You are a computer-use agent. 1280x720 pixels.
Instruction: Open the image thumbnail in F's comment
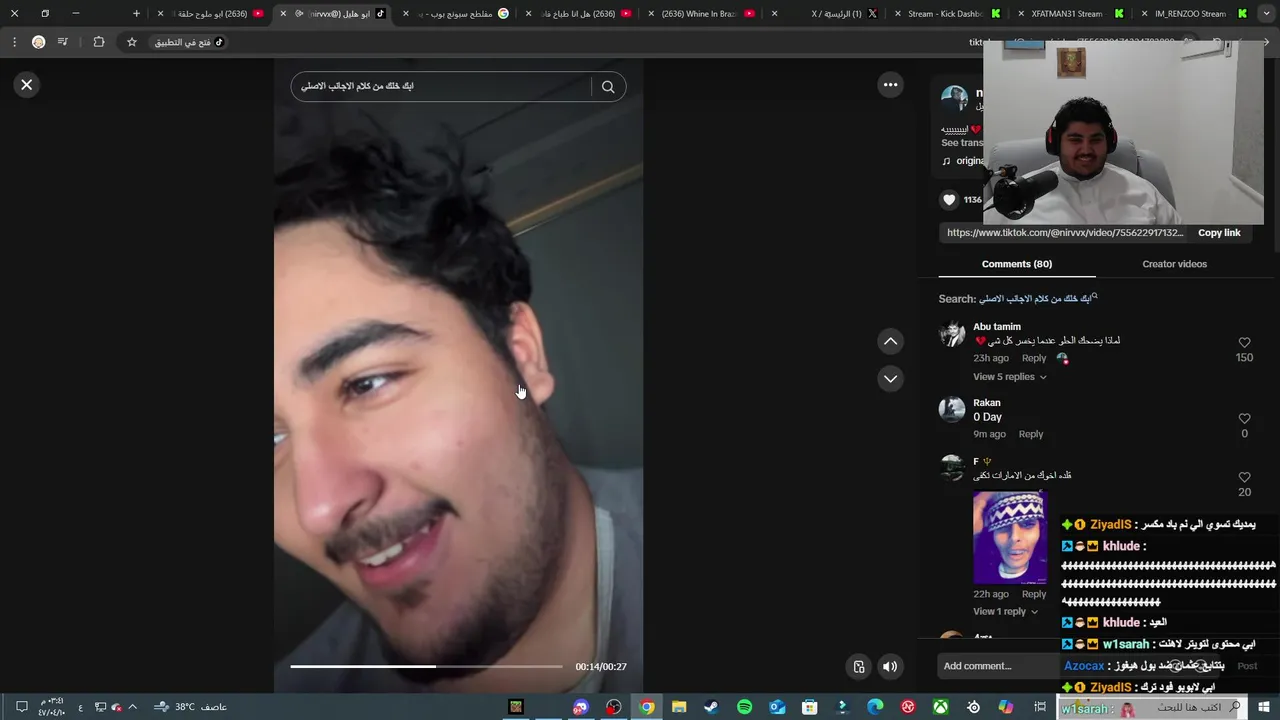coord(1010,538)
